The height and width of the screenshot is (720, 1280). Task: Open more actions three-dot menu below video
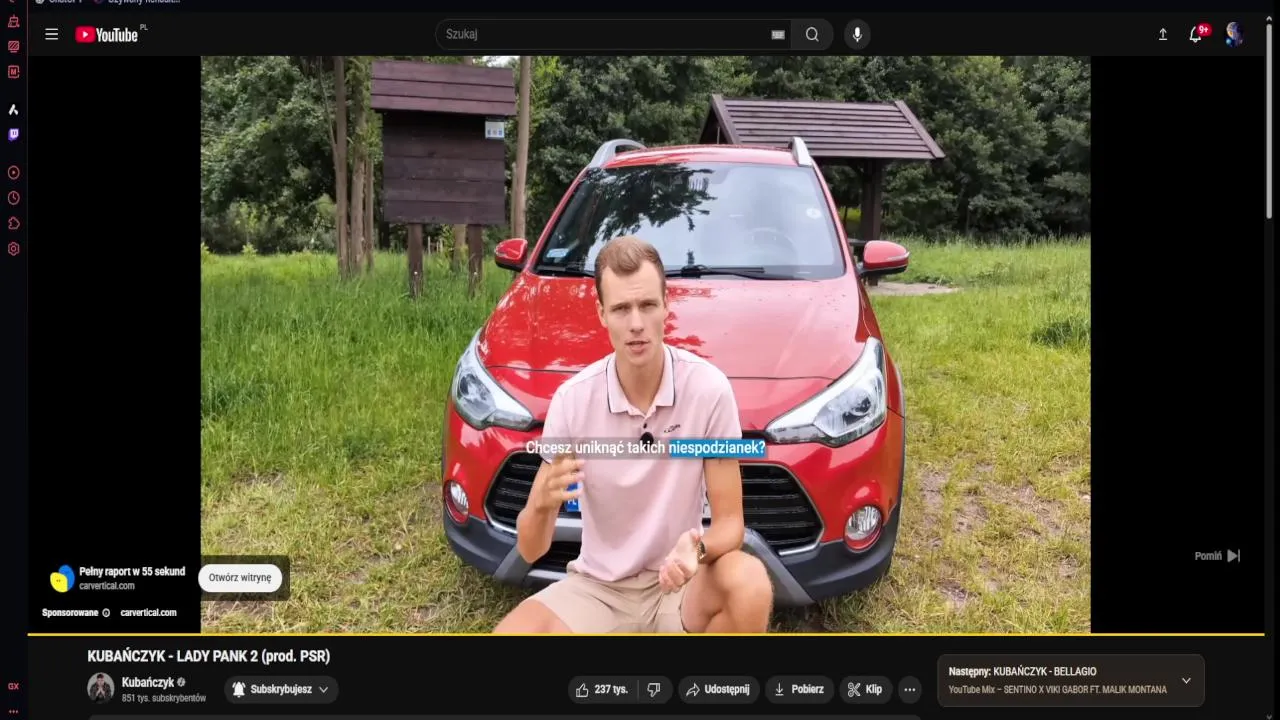pyautogui.click(x=909, y=689)
